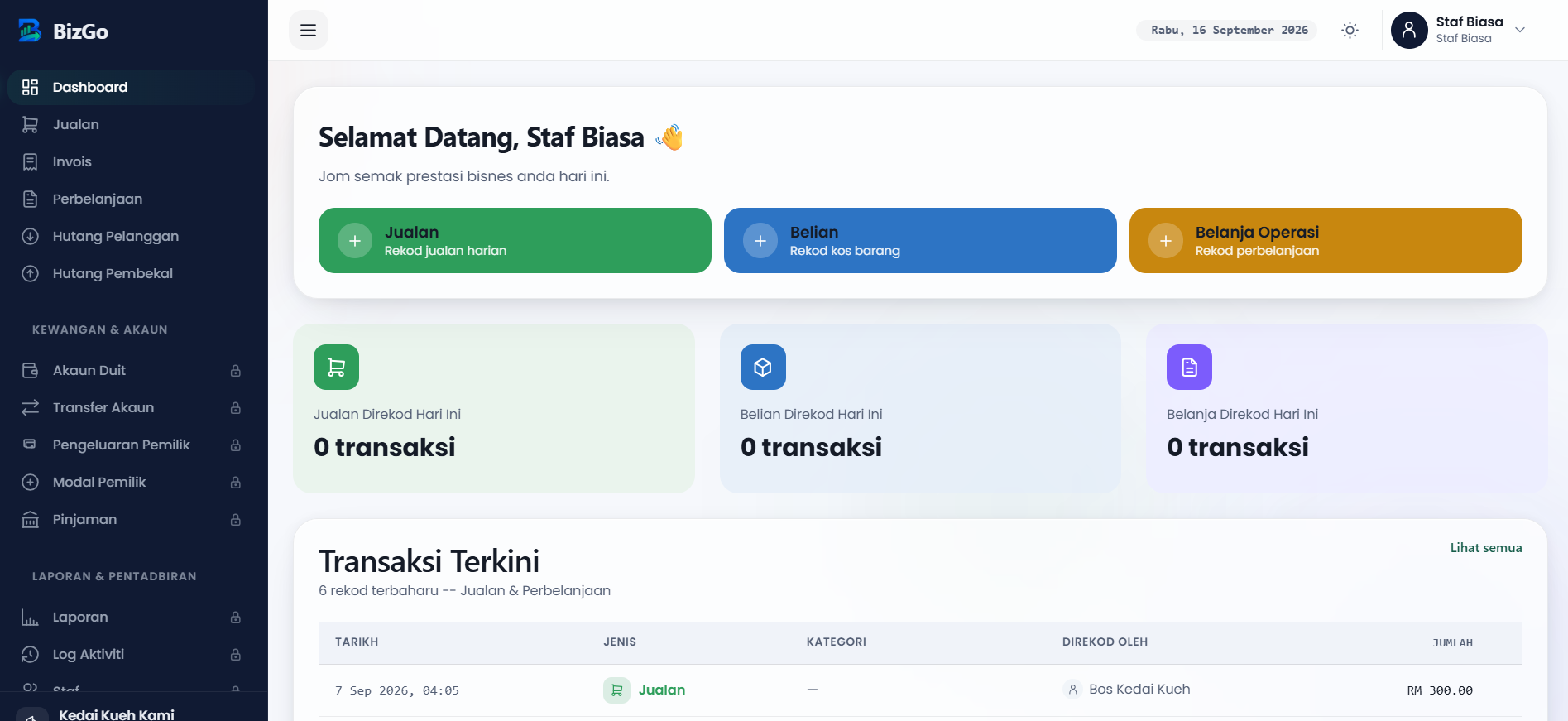Click the Modal Pemilik plus-circle icon
Image resolution: width=1568 pixels, height=721 pixels.
click(x=31, y=482)
